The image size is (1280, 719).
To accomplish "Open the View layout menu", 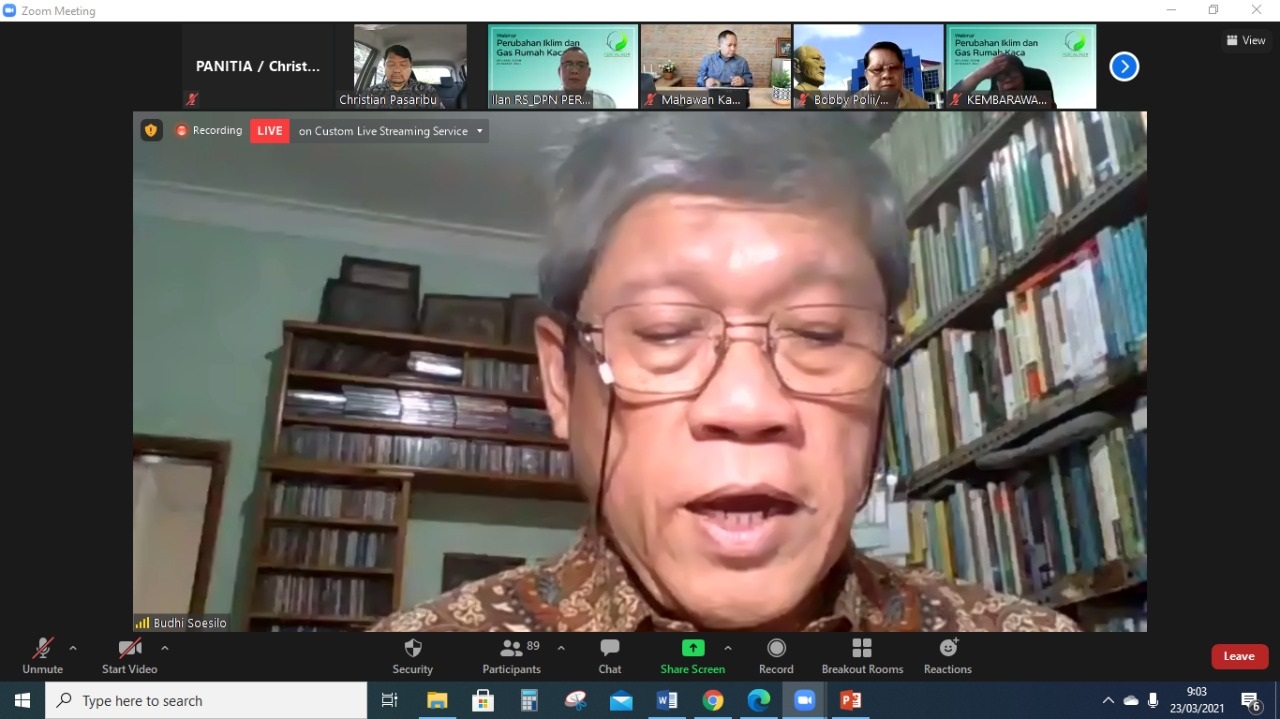I will [x=1246, y=41].
